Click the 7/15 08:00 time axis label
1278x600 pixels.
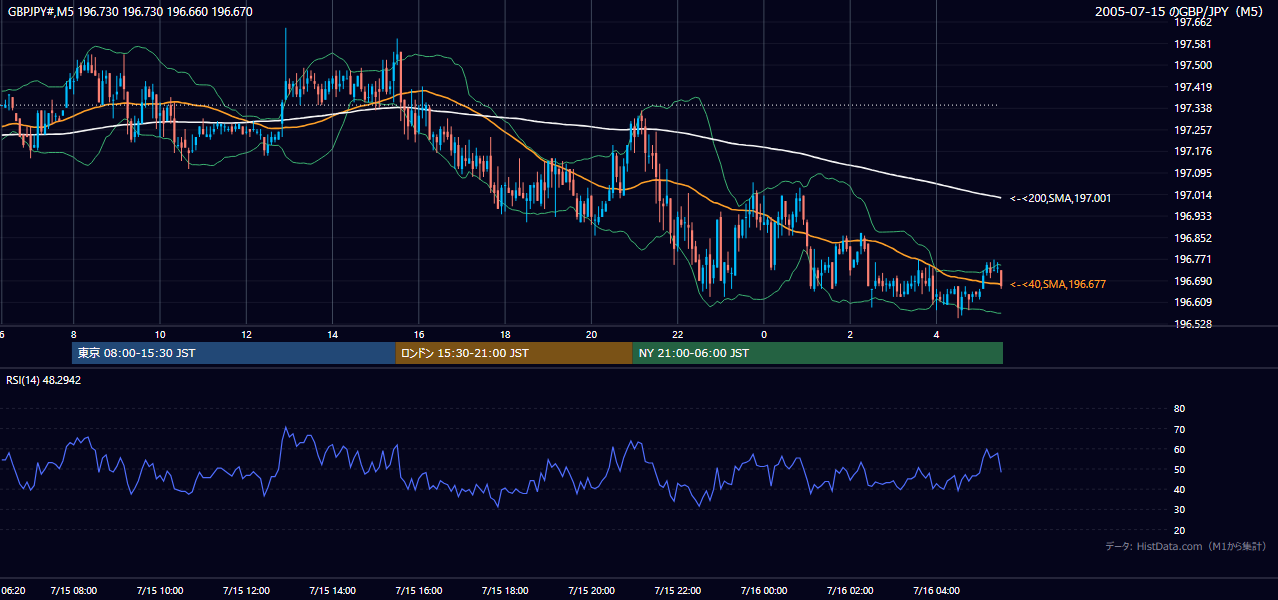coord(73,591)
